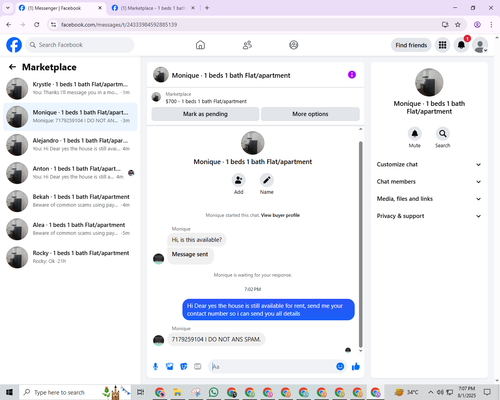
Task: Open the Facebook menu grid icon
Action: (x=442, y=45)
